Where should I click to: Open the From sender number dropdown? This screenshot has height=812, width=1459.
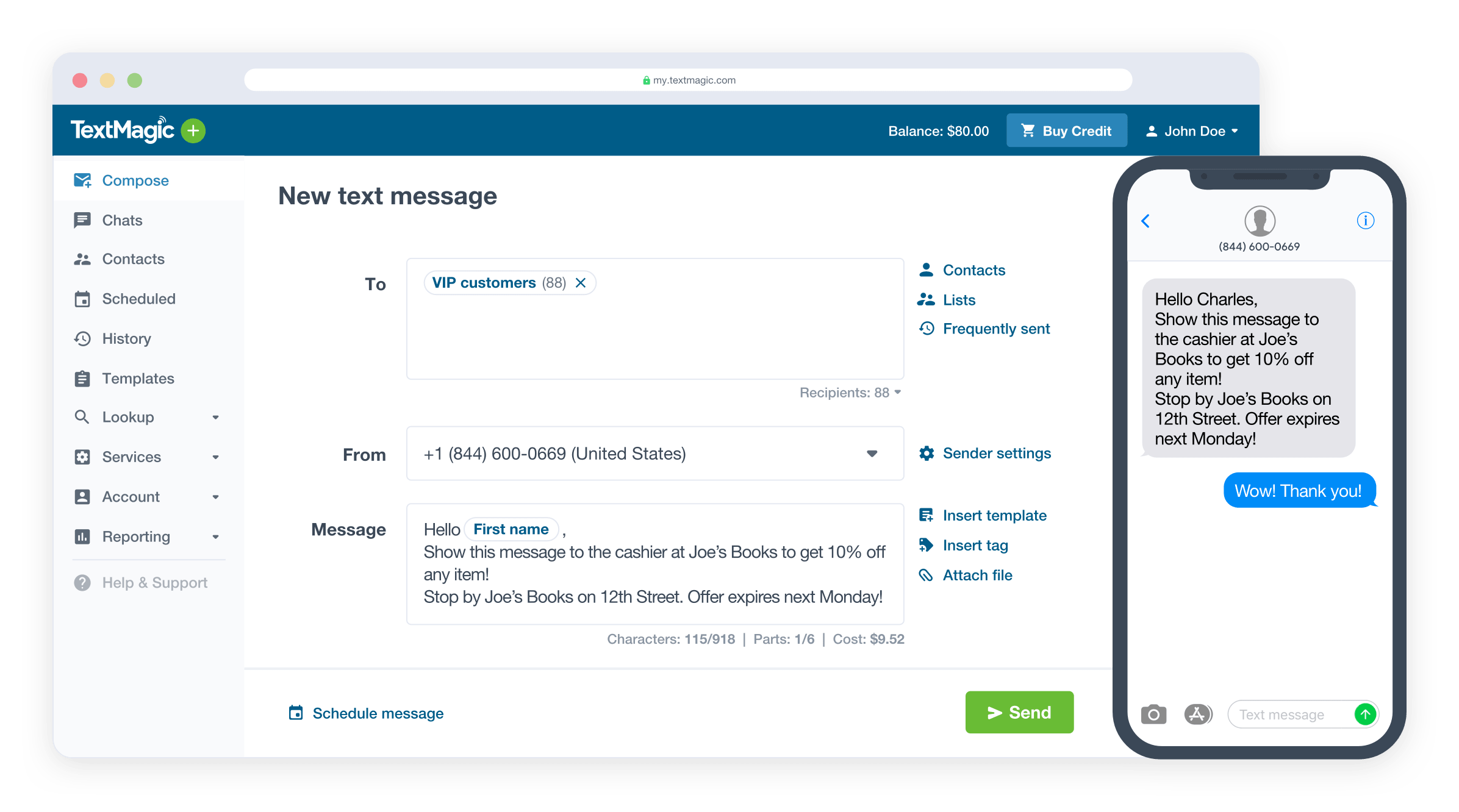(655, 454)
